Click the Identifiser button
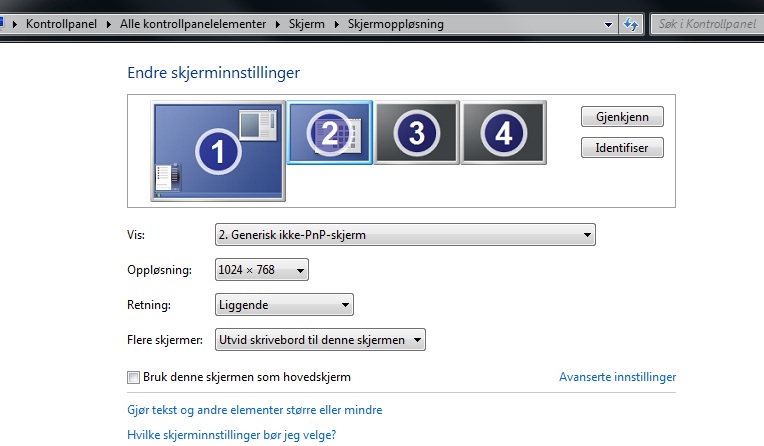 (x=622, y=148)
